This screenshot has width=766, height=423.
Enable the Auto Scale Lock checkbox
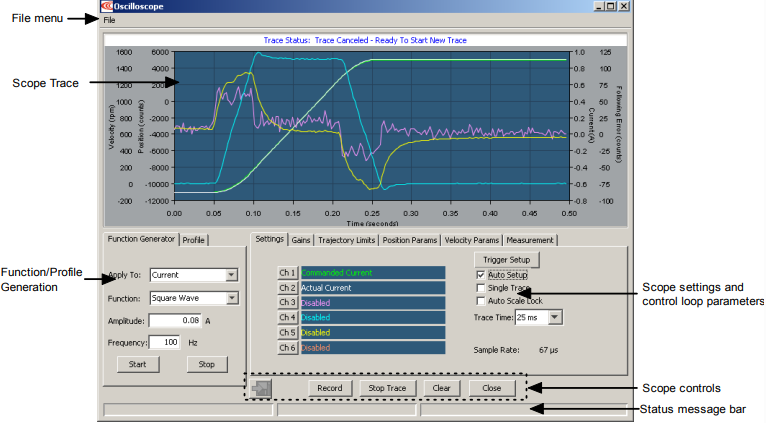tap(481, 301)
